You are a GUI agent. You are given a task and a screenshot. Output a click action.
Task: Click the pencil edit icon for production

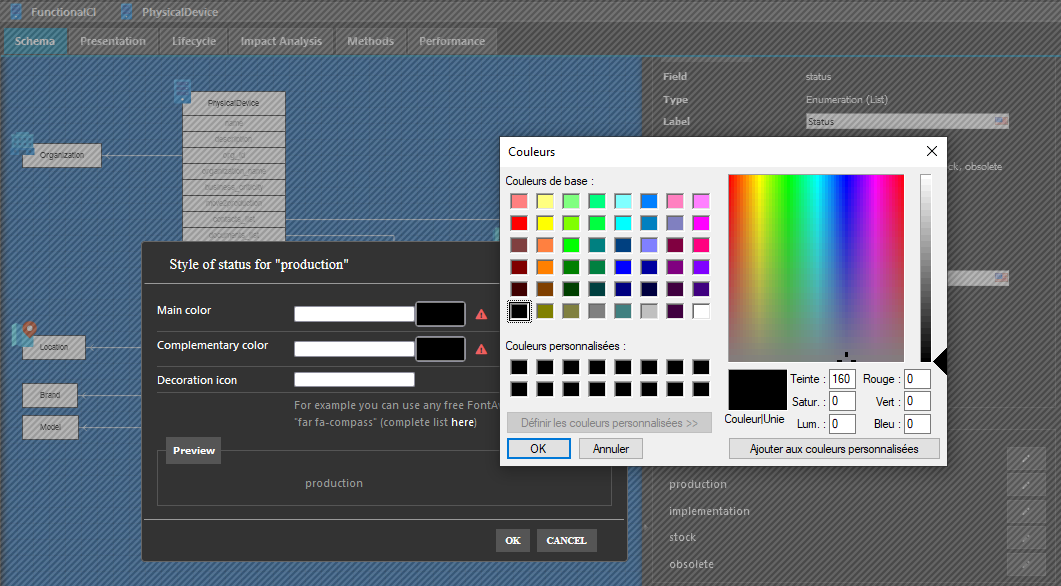[1025, 484]
